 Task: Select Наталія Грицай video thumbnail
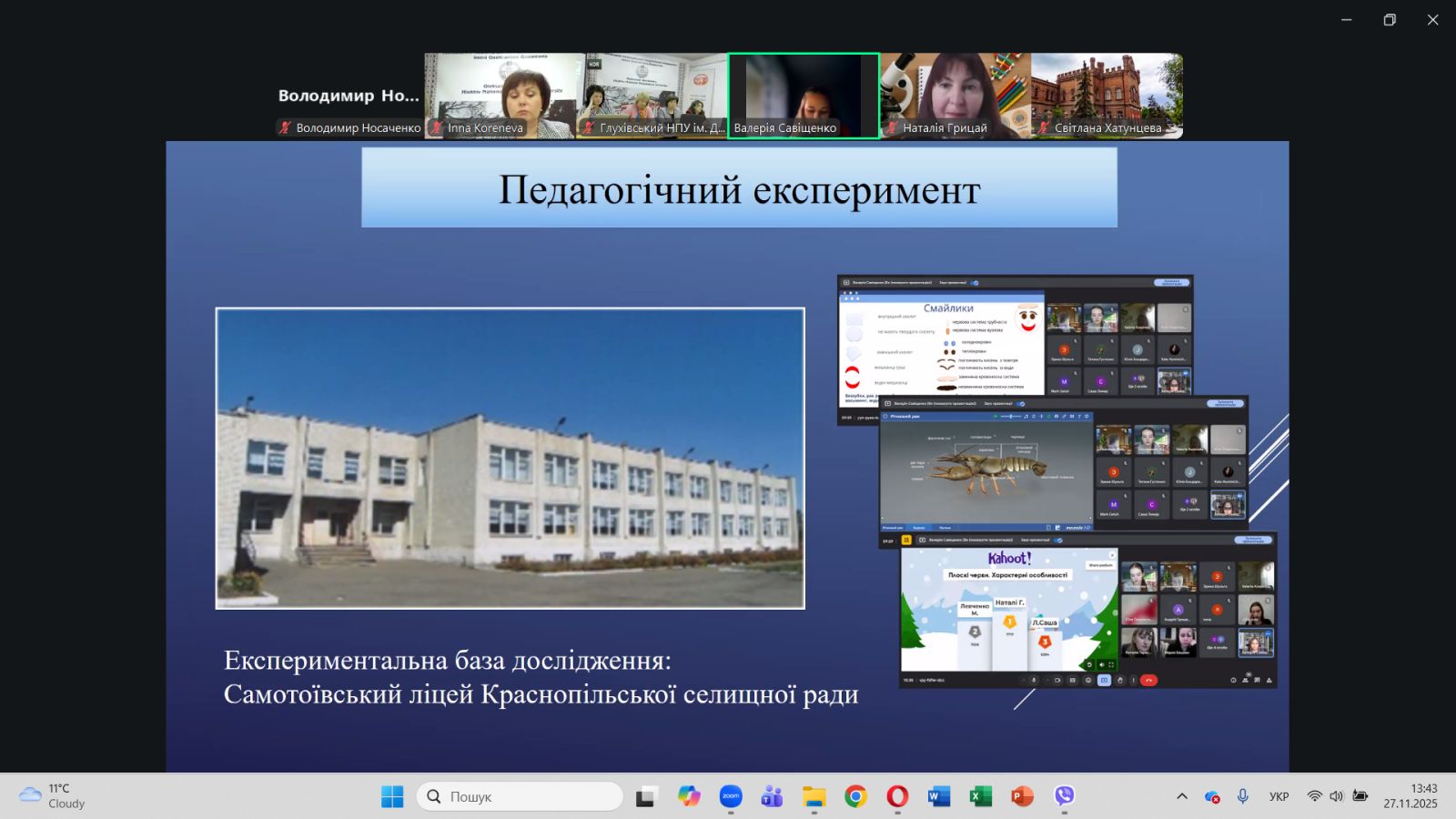coord(955,96)
